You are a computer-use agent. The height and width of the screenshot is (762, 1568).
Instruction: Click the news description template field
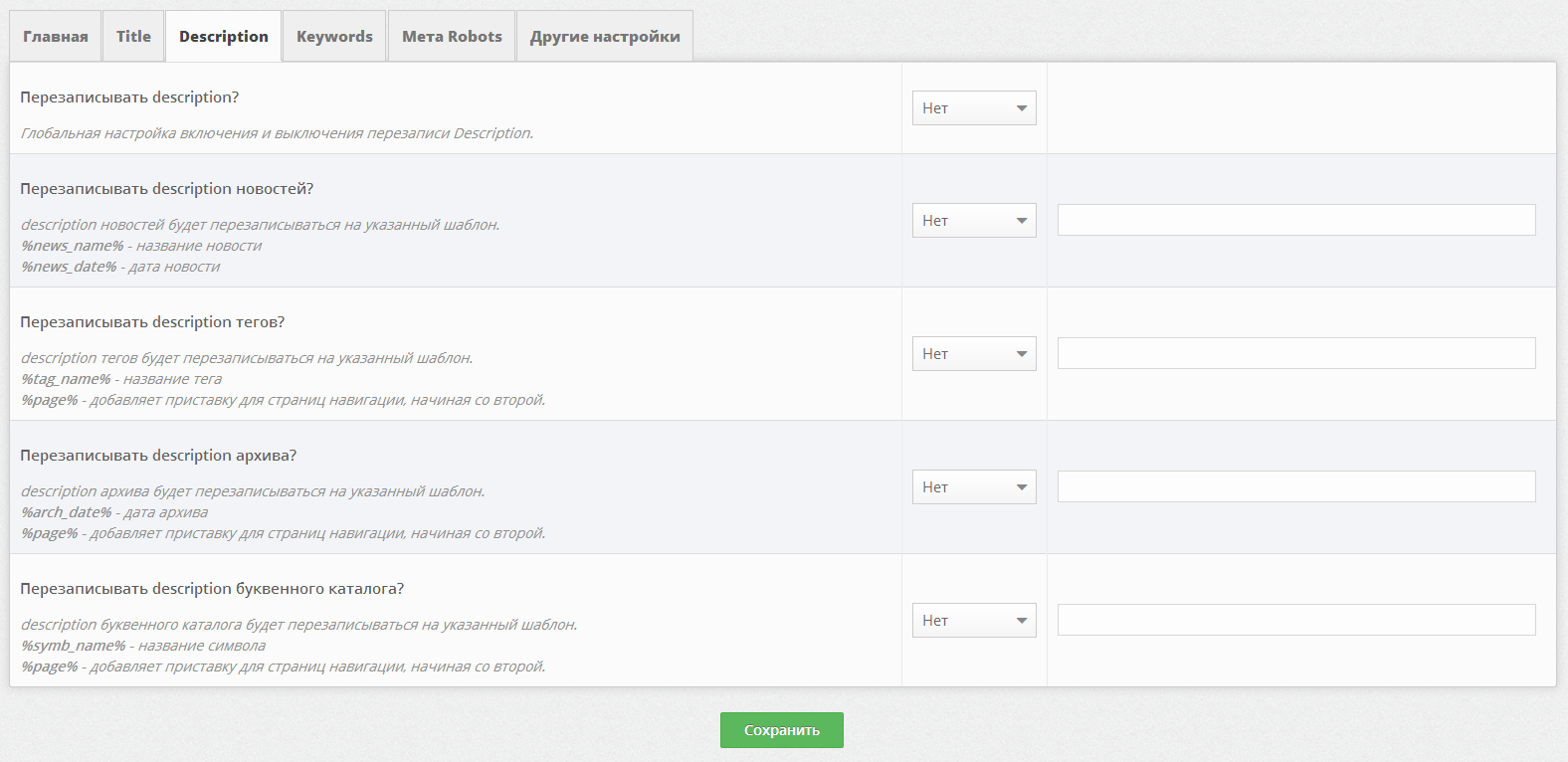coord(1295,220)
